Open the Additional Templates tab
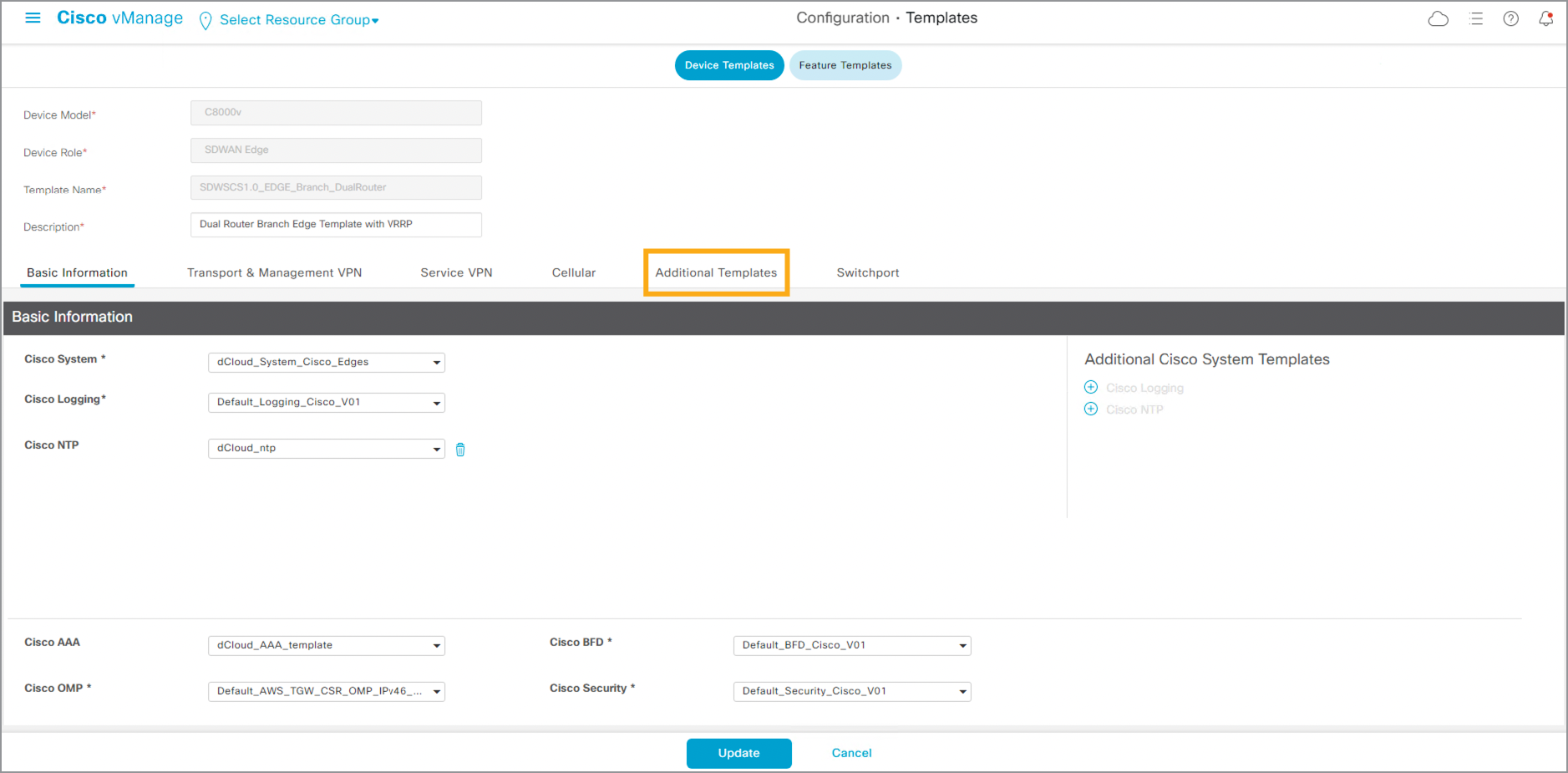This screenshot has height=773, width=1568. coord(716,272)
